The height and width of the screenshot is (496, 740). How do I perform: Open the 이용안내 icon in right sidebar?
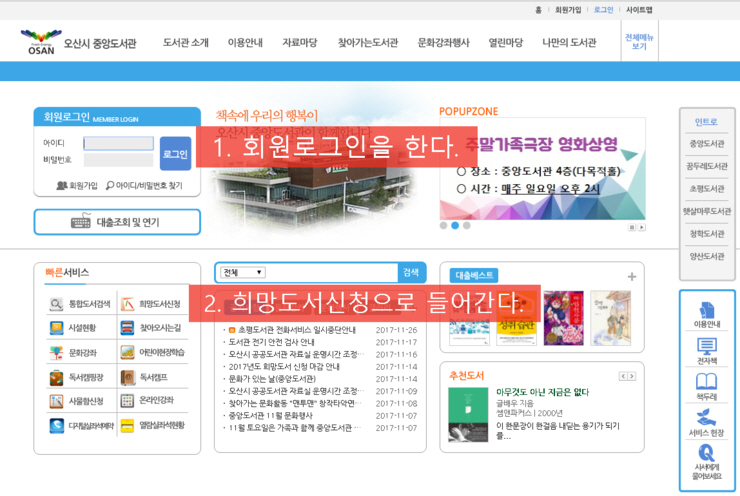click(706, 312)
